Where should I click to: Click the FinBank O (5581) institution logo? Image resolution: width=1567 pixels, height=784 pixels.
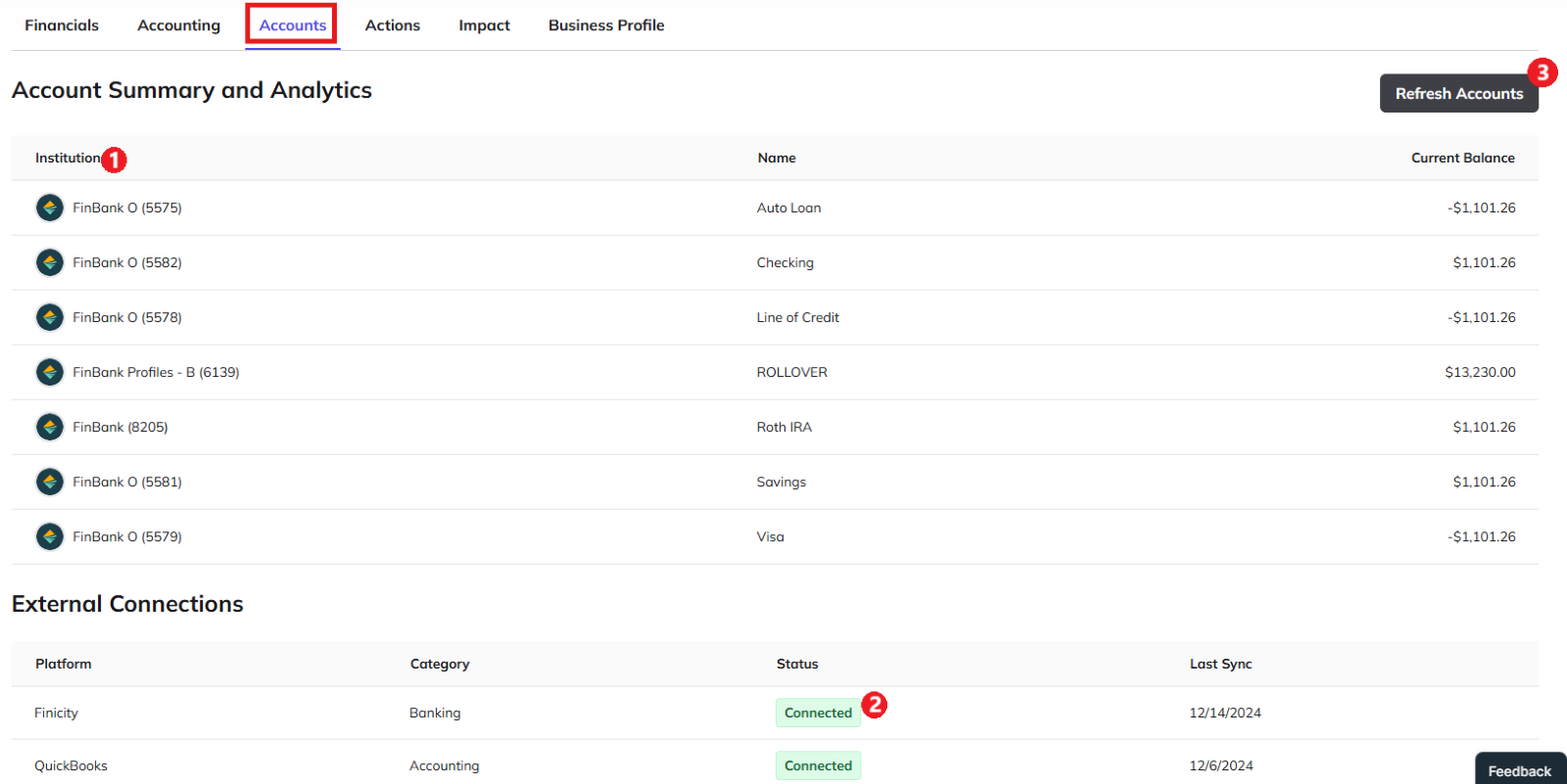[x=50, y=482]
